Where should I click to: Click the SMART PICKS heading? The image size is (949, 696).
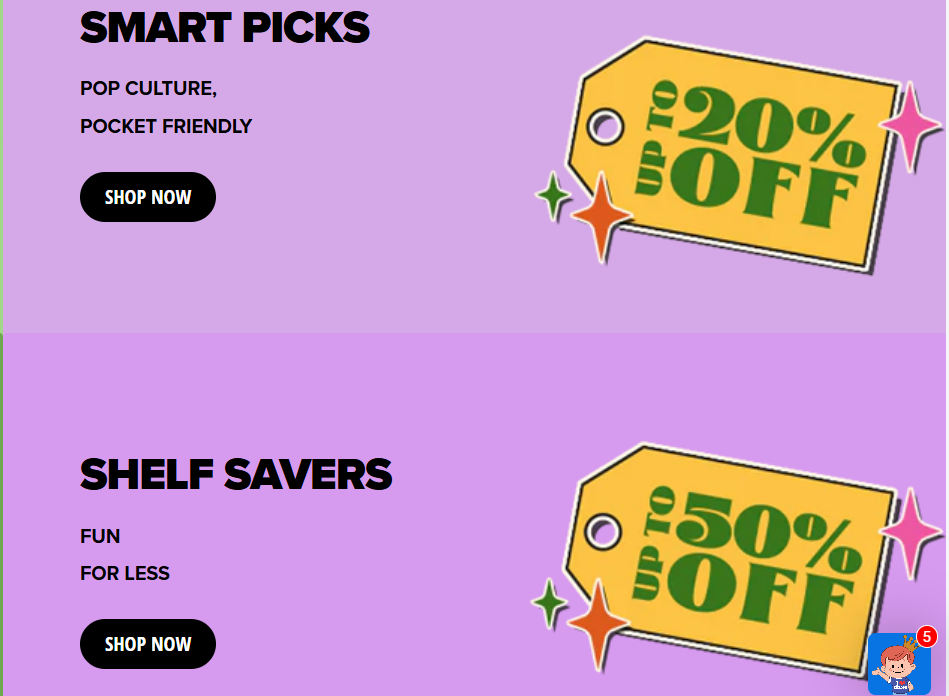pos(225,28)
